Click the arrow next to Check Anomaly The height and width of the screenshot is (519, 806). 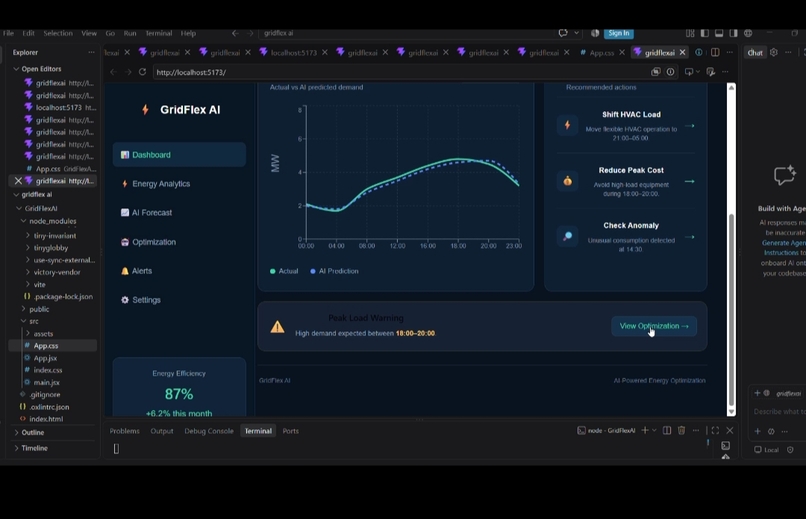[x=690, y=237]
